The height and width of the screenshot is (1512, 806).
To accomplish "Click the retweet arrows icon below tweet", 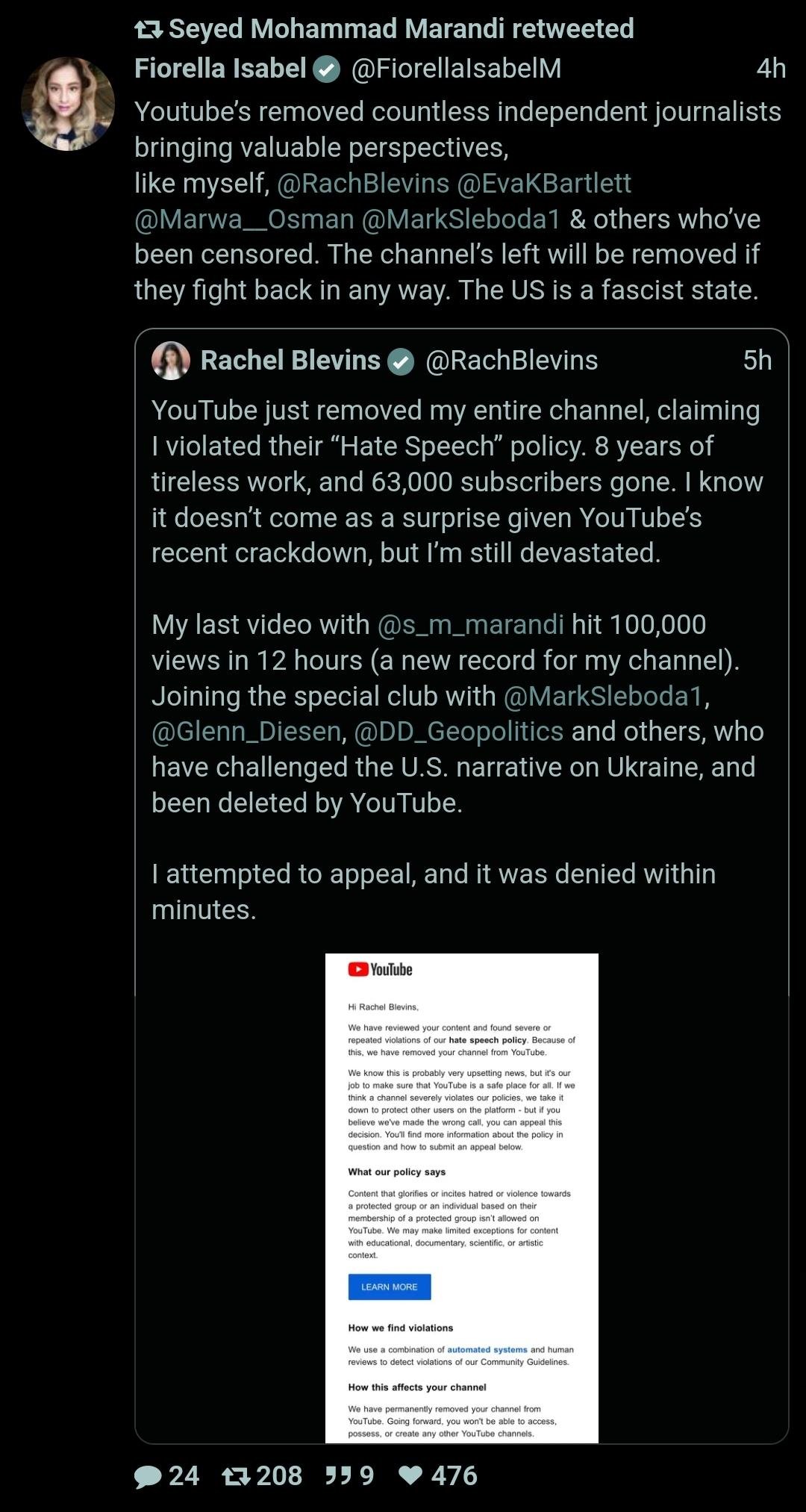I will [x=236, y=1476].
